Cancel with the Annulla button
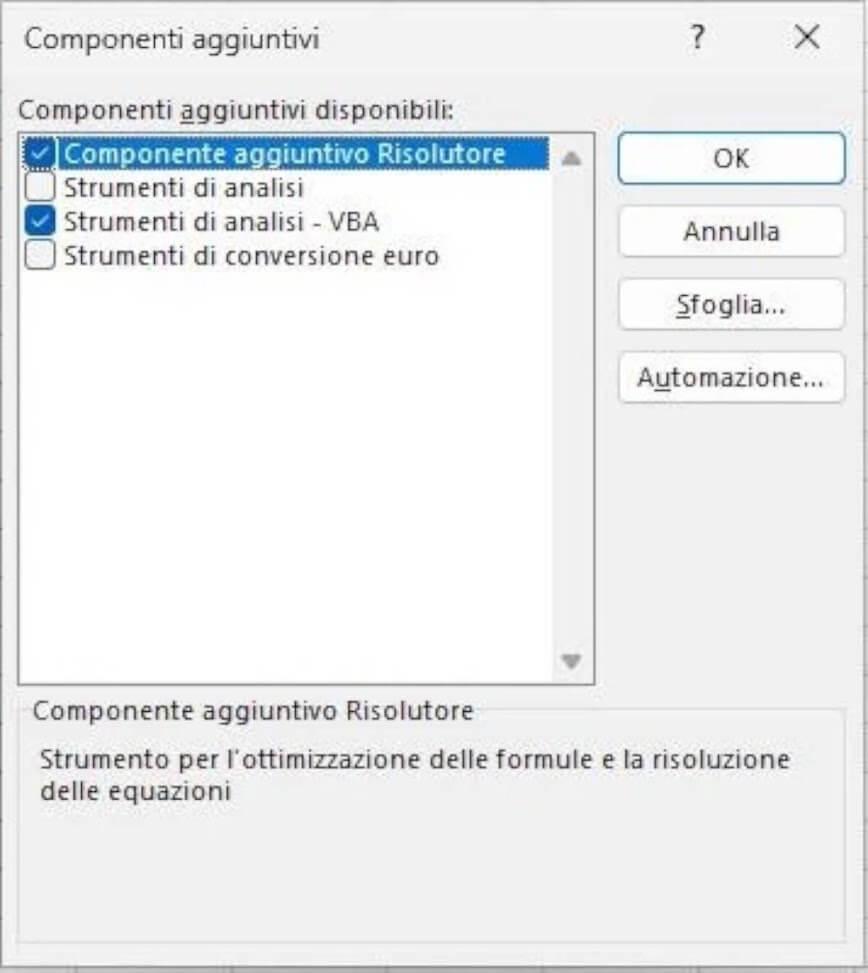 click(732, 231)
